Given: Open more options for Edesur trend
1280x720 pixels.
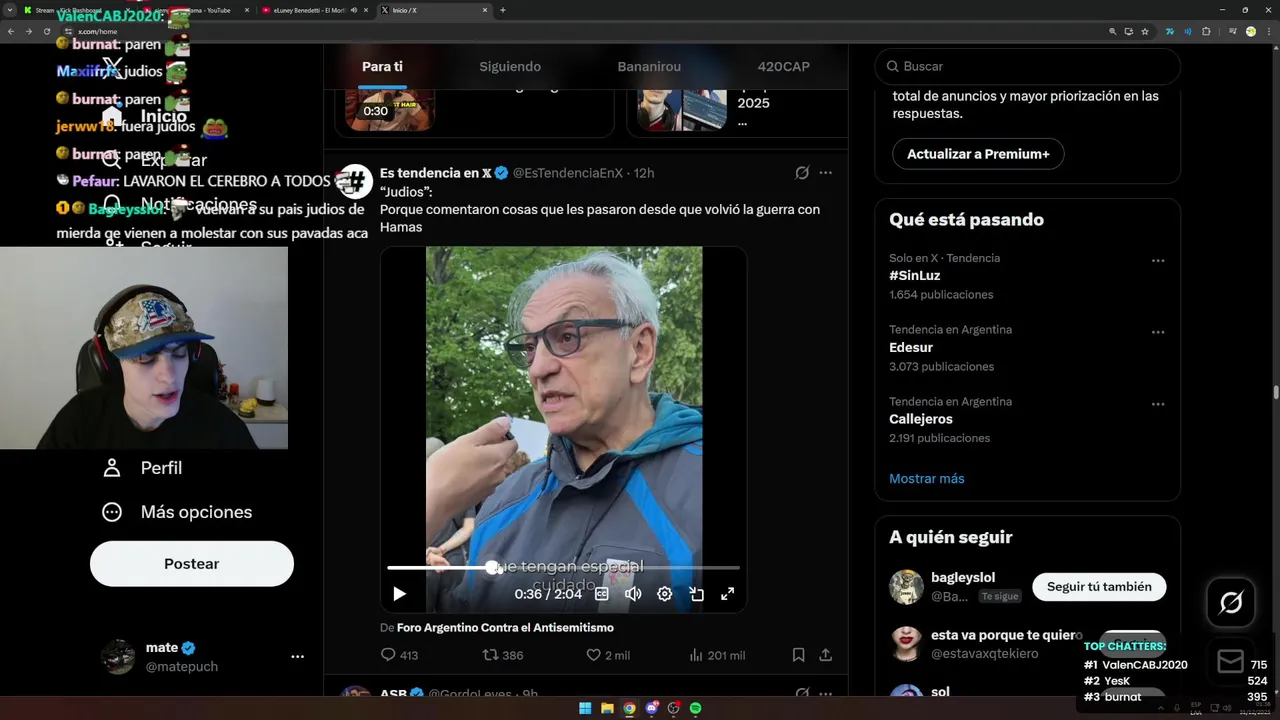Looking at the screenshot, I should [1158, 332].
